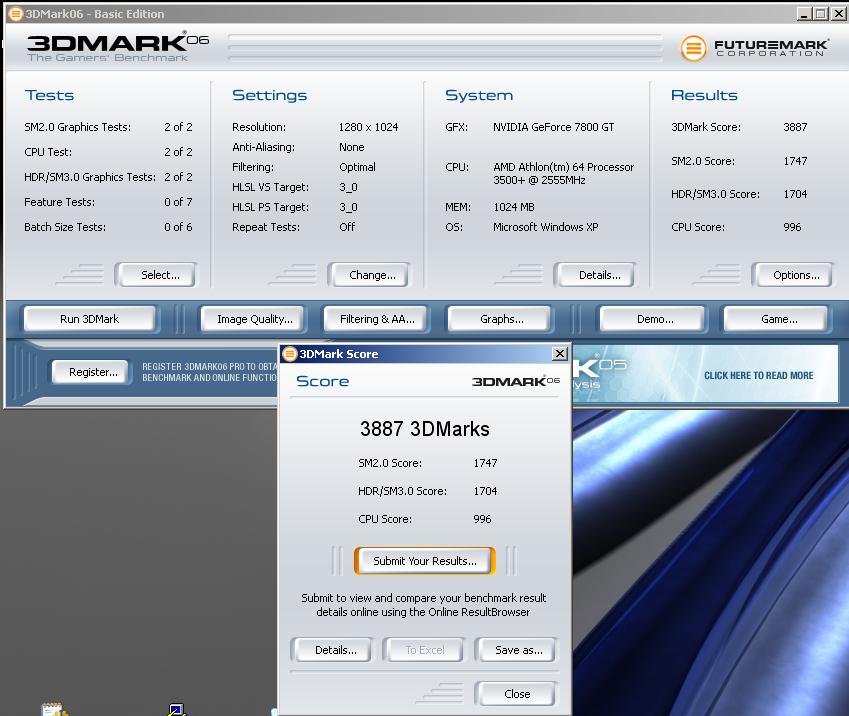Click the Results panel '3DMark Score:' label
The height and width of the screenshot is (716, 849).
[706, 127]
